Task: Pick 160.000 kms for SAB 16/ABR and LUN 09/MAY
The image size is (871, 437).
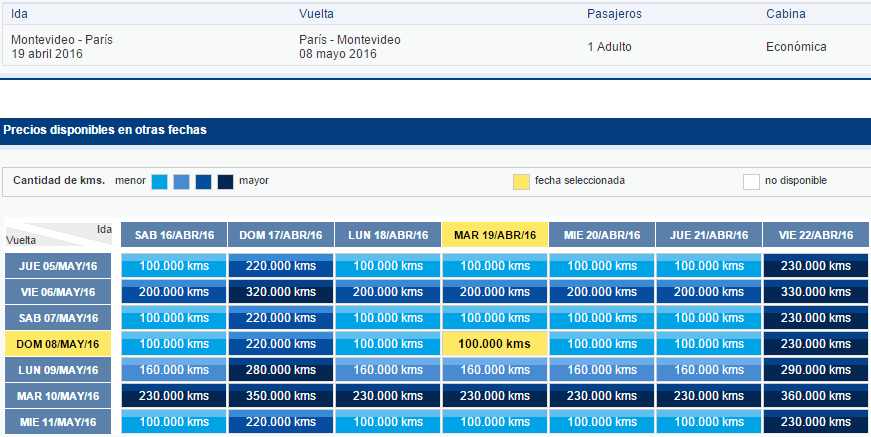Action: coord(174,370)
